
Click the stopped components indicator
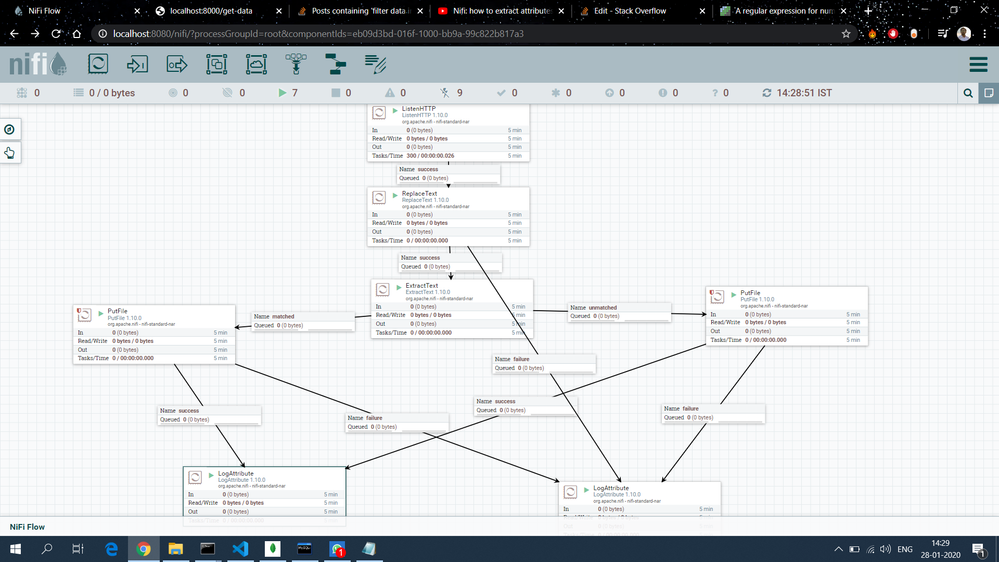pos(336,93)
